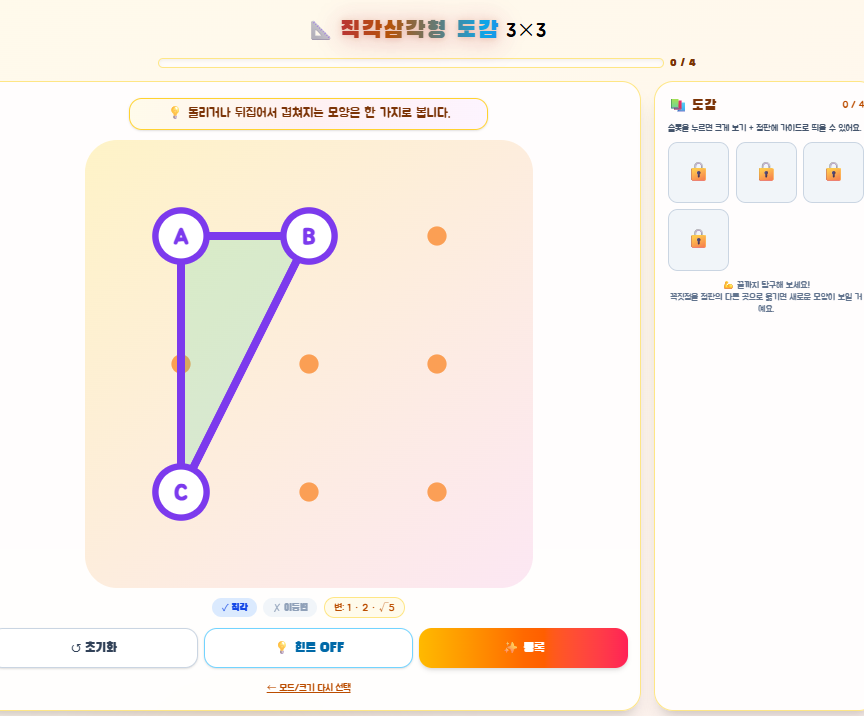Click the bottom-middle orange grid dot
The image size is (864, 716).
click(309, 492)
